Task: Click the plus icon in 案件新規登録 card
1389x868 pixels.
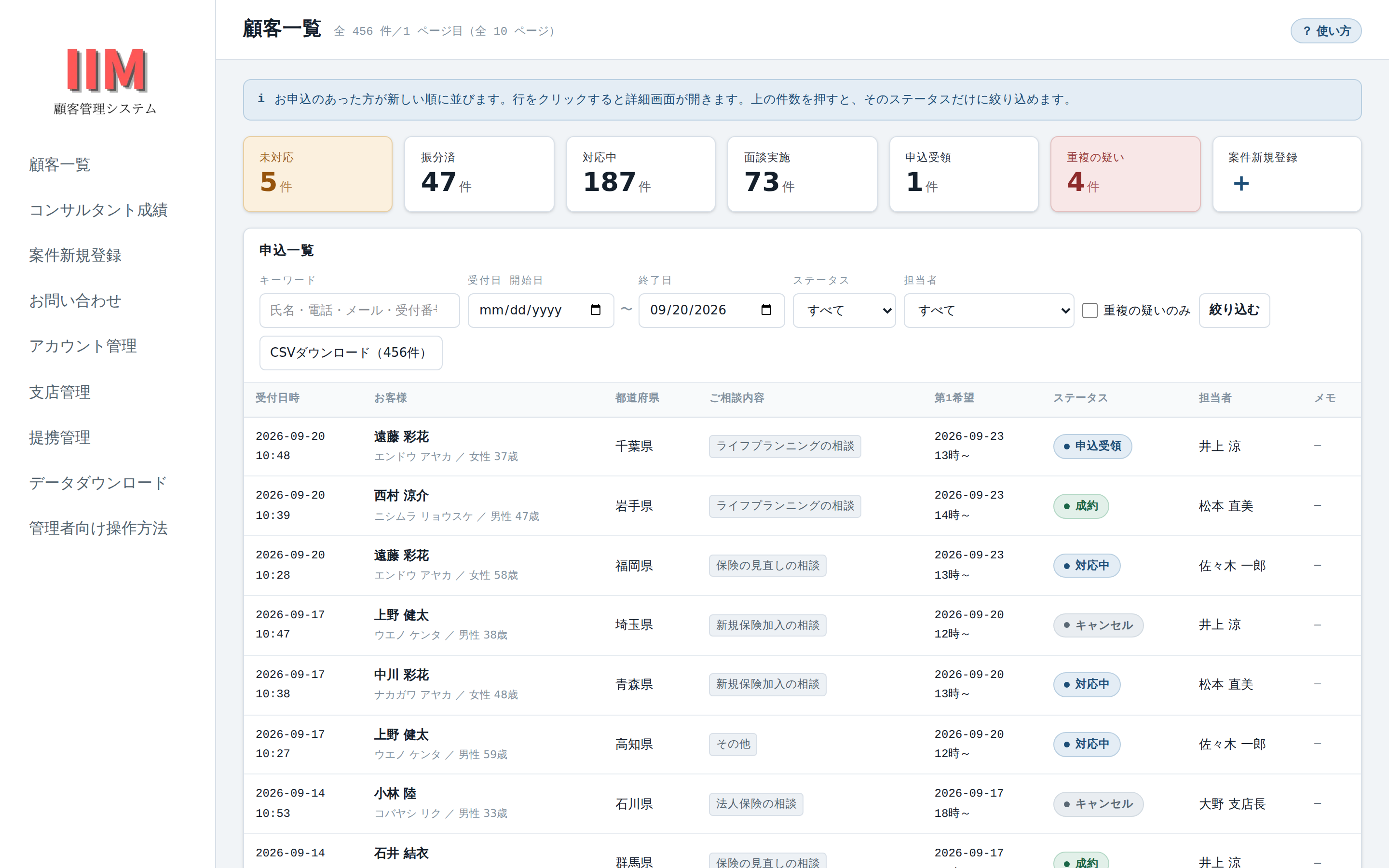Action: pos(1241,184)
